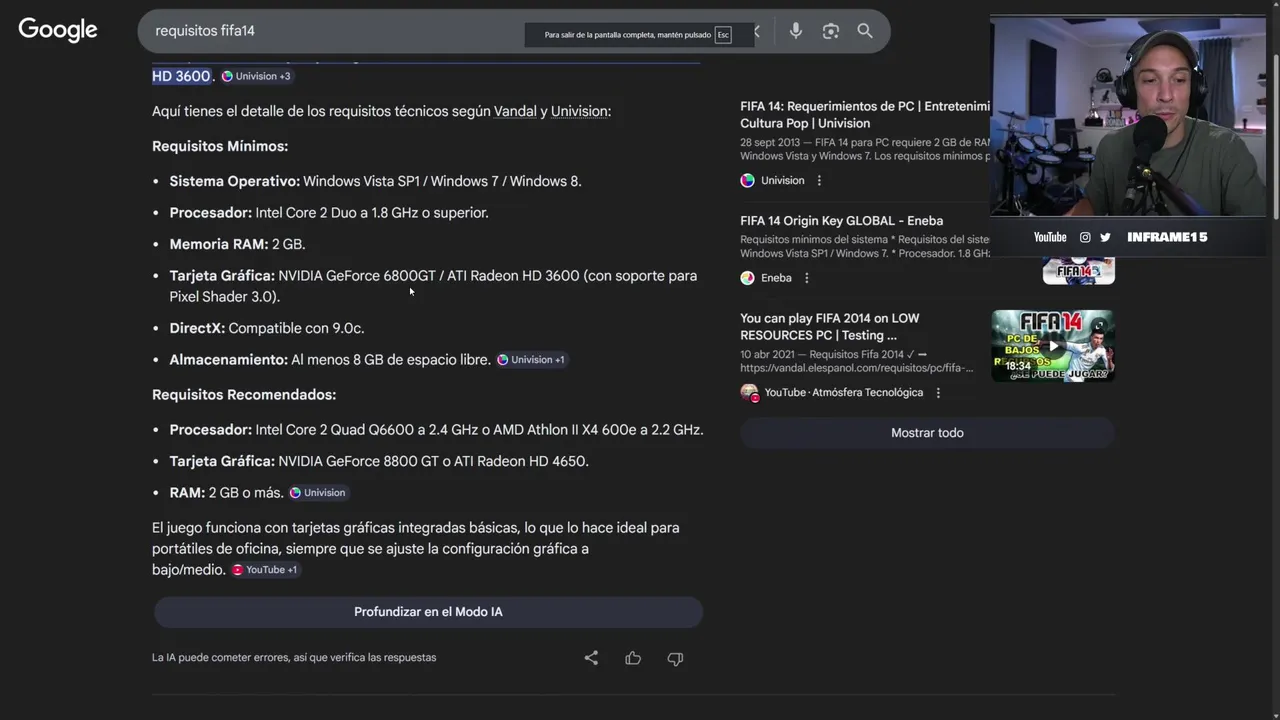Click the Univision favicon in source card
The width and height of the screenshot is (1280, 720).
[747, 180]
